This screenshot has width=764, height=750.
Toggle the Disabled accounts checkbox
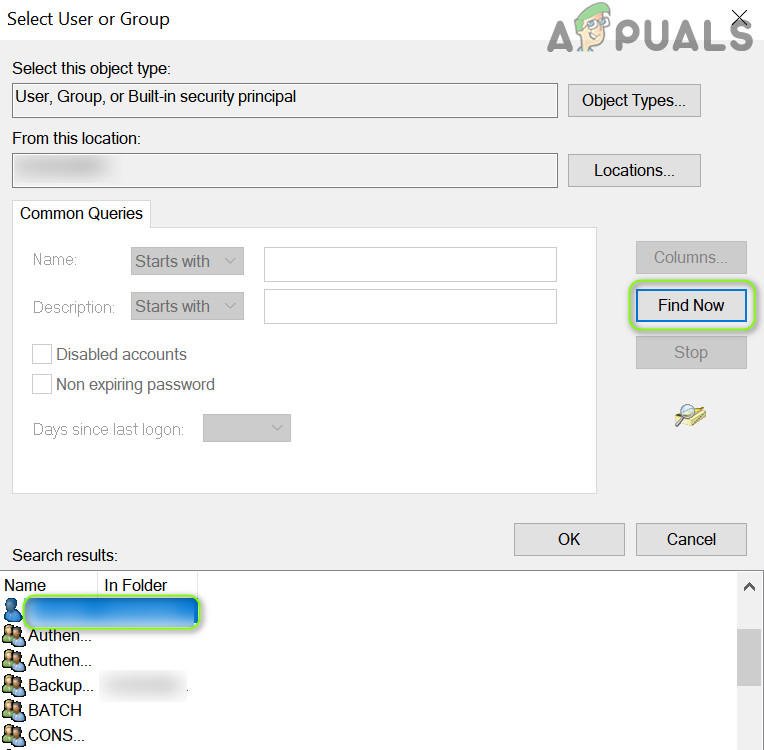42,354
